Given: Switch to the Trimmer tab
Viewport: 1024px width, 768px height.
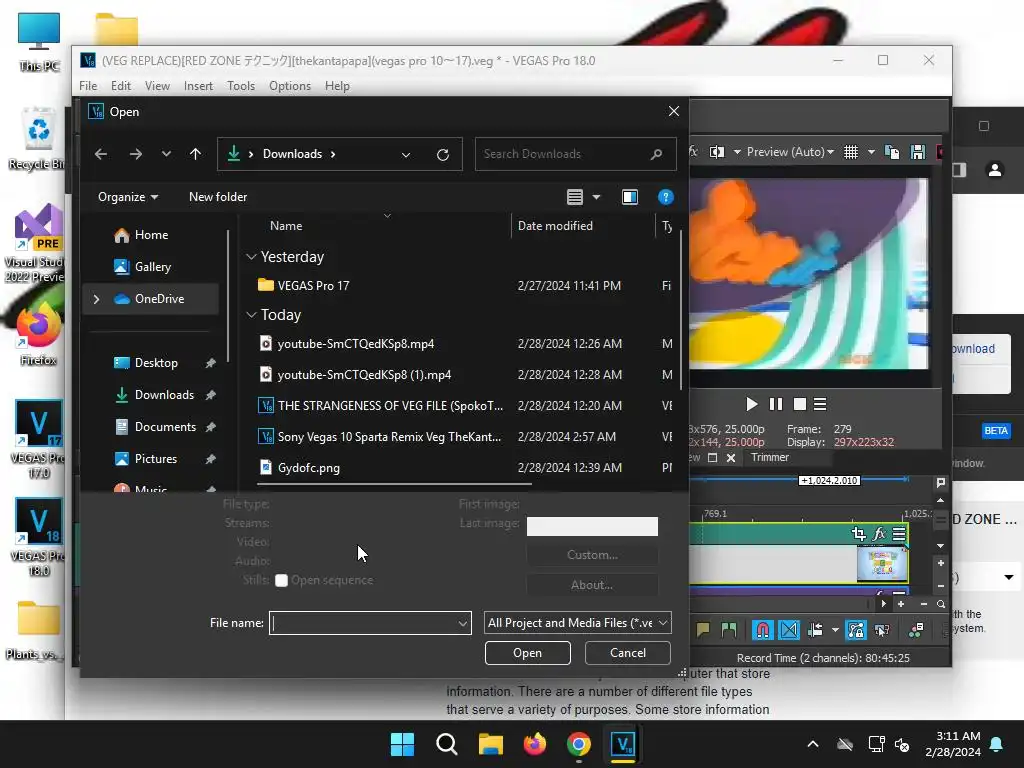Looking at the screenshot, I should coord(770,458).
